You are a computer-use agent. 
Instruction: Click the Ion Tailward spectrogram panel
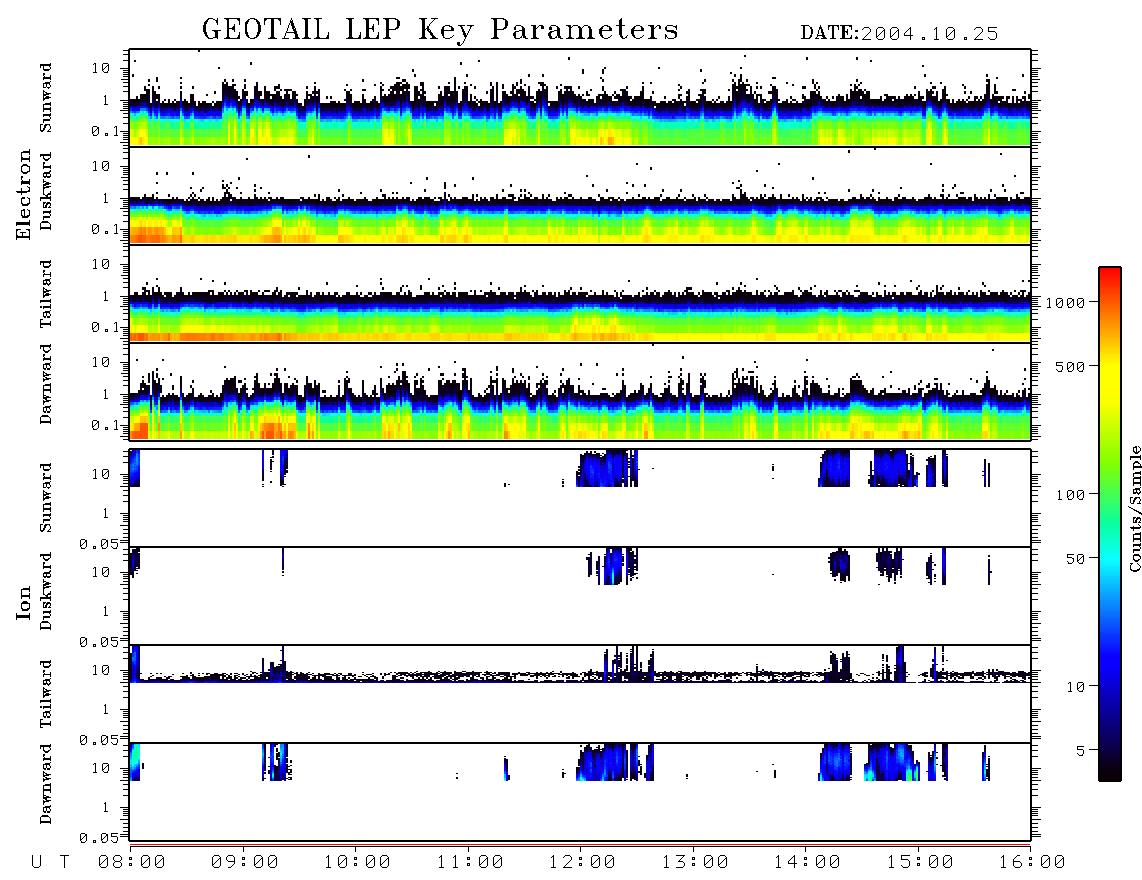[580, 694]
